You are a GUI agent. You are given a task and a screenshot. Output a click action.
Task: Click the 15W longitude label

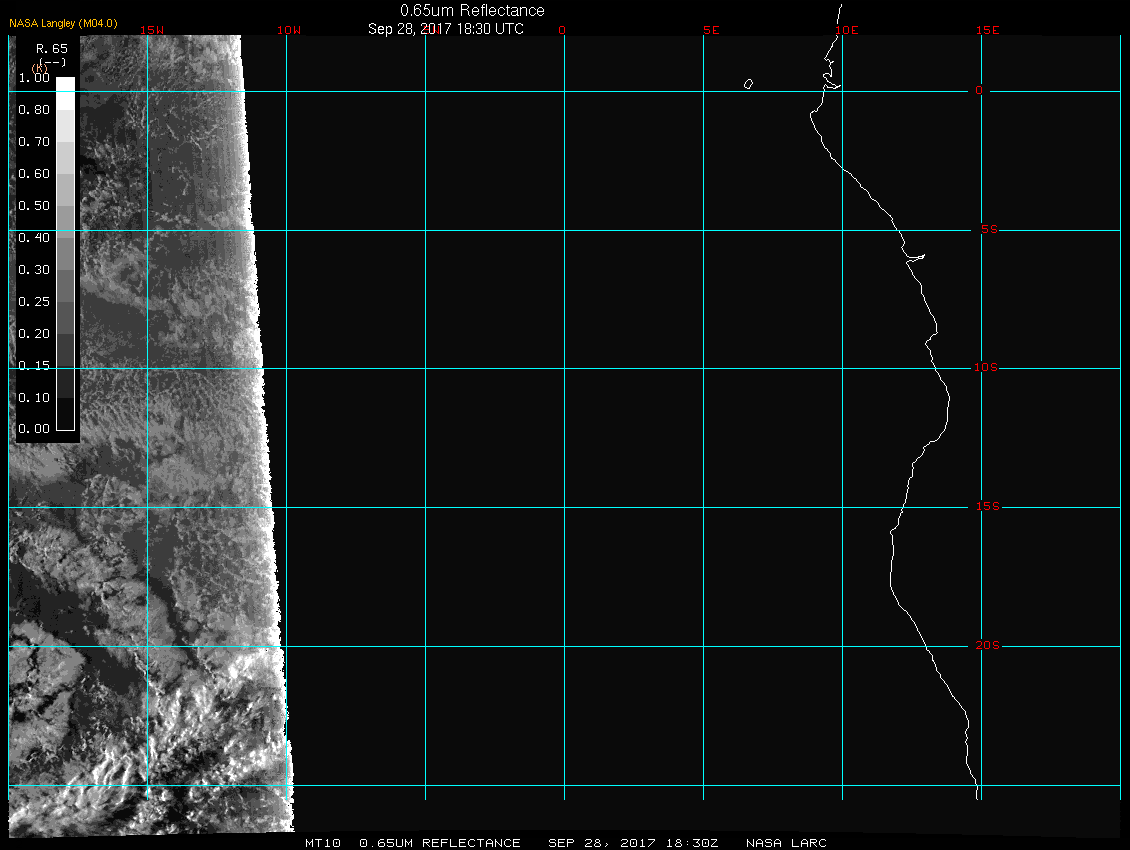click(152, 30)
